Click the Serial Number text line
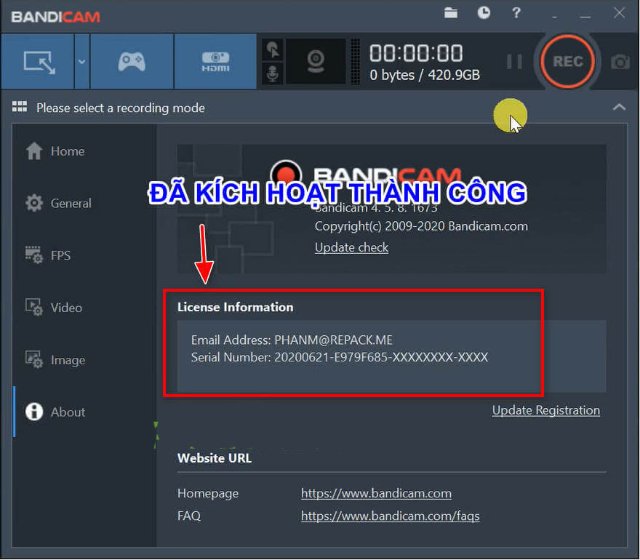 click(x=340, y=357)
